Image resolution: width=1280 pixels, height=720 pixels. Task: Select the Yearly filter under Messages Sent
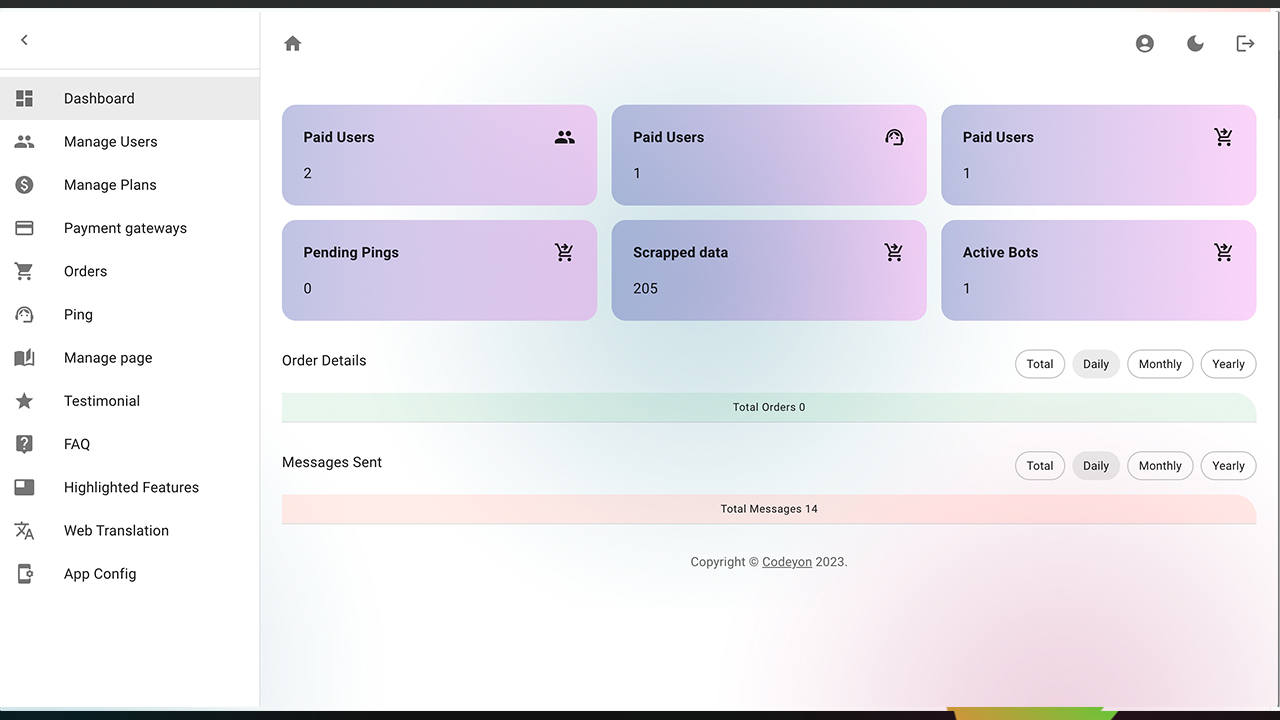[1228, 465]
